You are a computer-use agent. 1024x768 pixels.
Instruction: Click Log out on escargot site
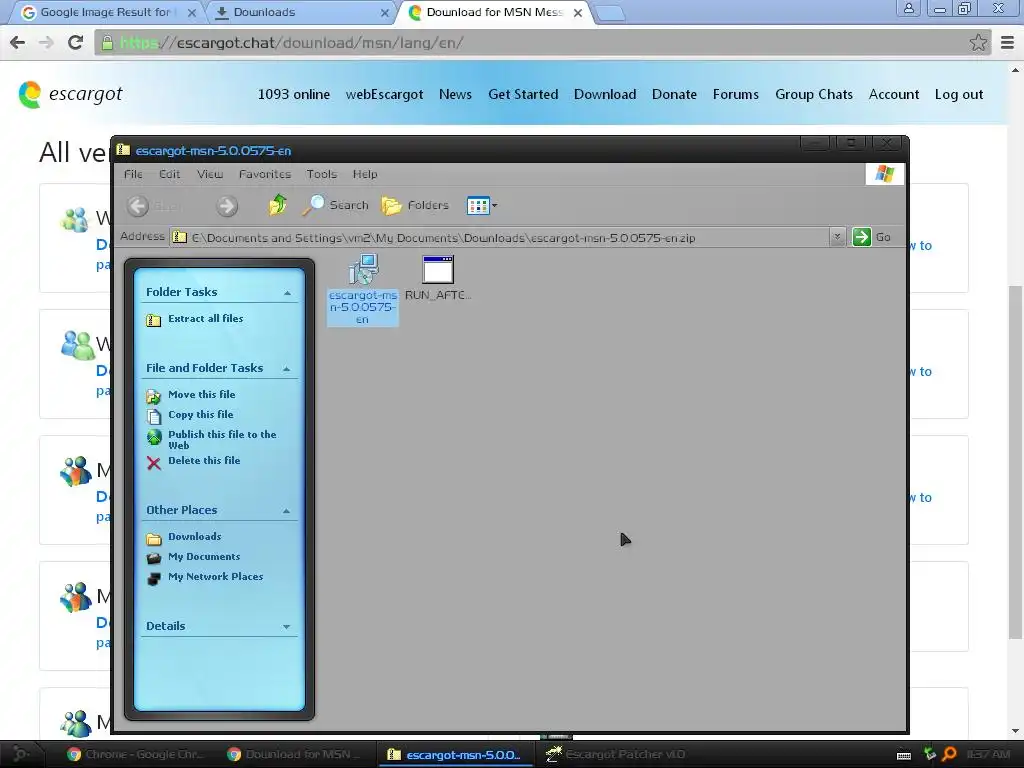(959, 94)
